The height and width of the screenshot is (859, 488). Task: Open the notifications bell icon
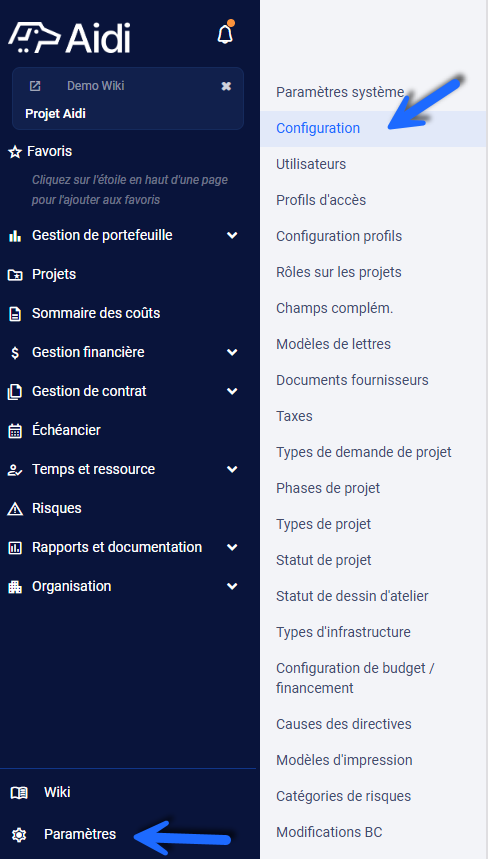click(x=225, y=35)
